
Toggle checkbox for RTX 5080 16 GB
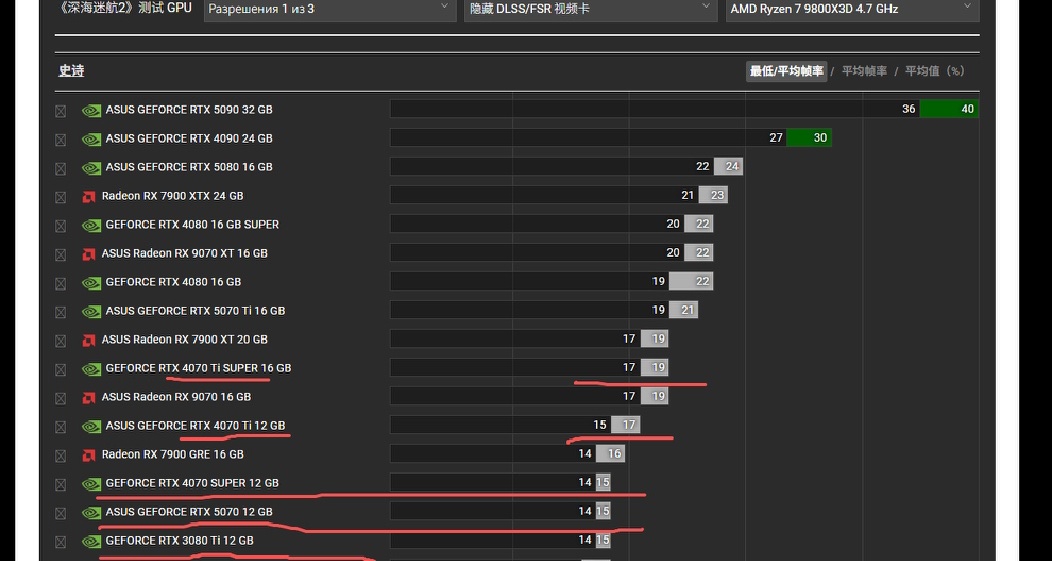[60, 168]
